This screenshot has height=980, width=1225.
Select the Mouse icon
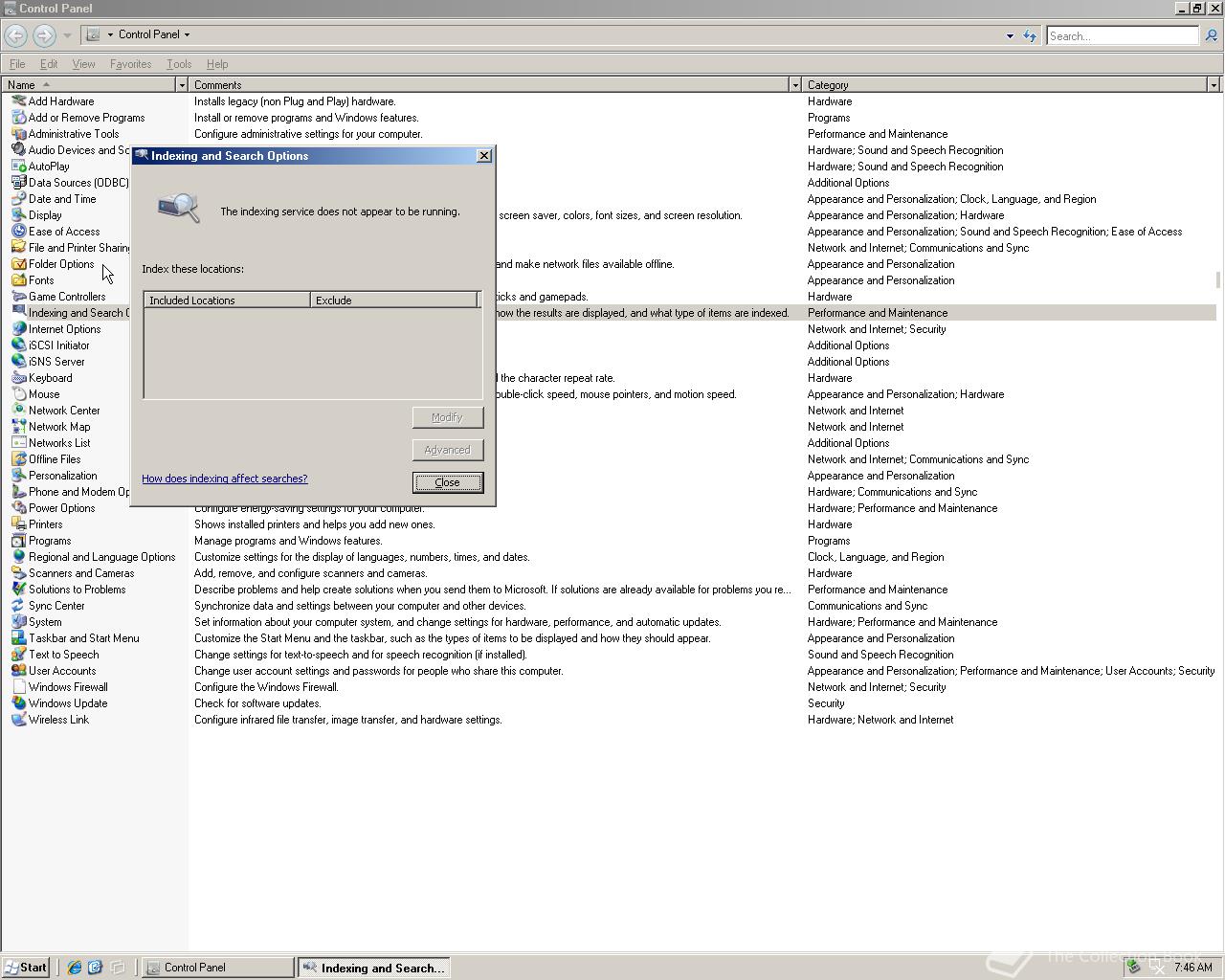pos(18,394)
